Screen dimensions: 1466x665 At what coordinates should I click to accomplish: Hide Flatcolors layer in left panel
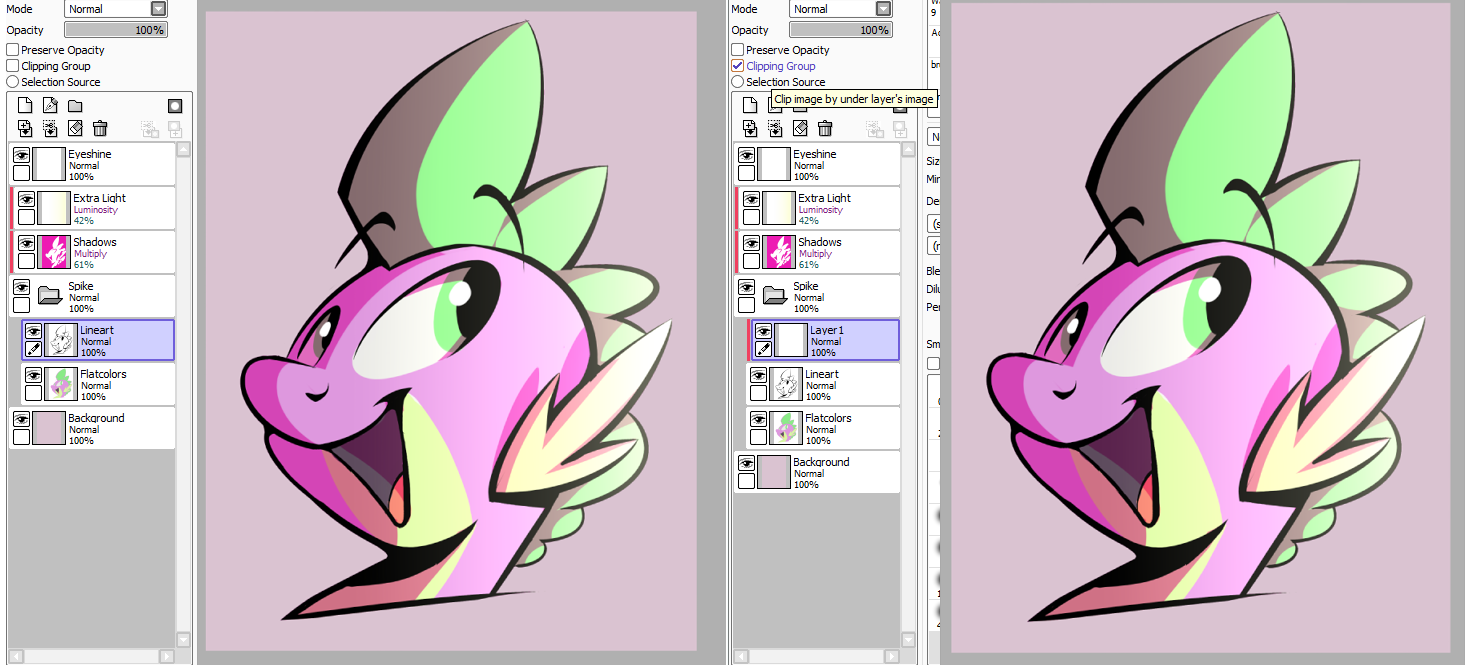point(33,376)
